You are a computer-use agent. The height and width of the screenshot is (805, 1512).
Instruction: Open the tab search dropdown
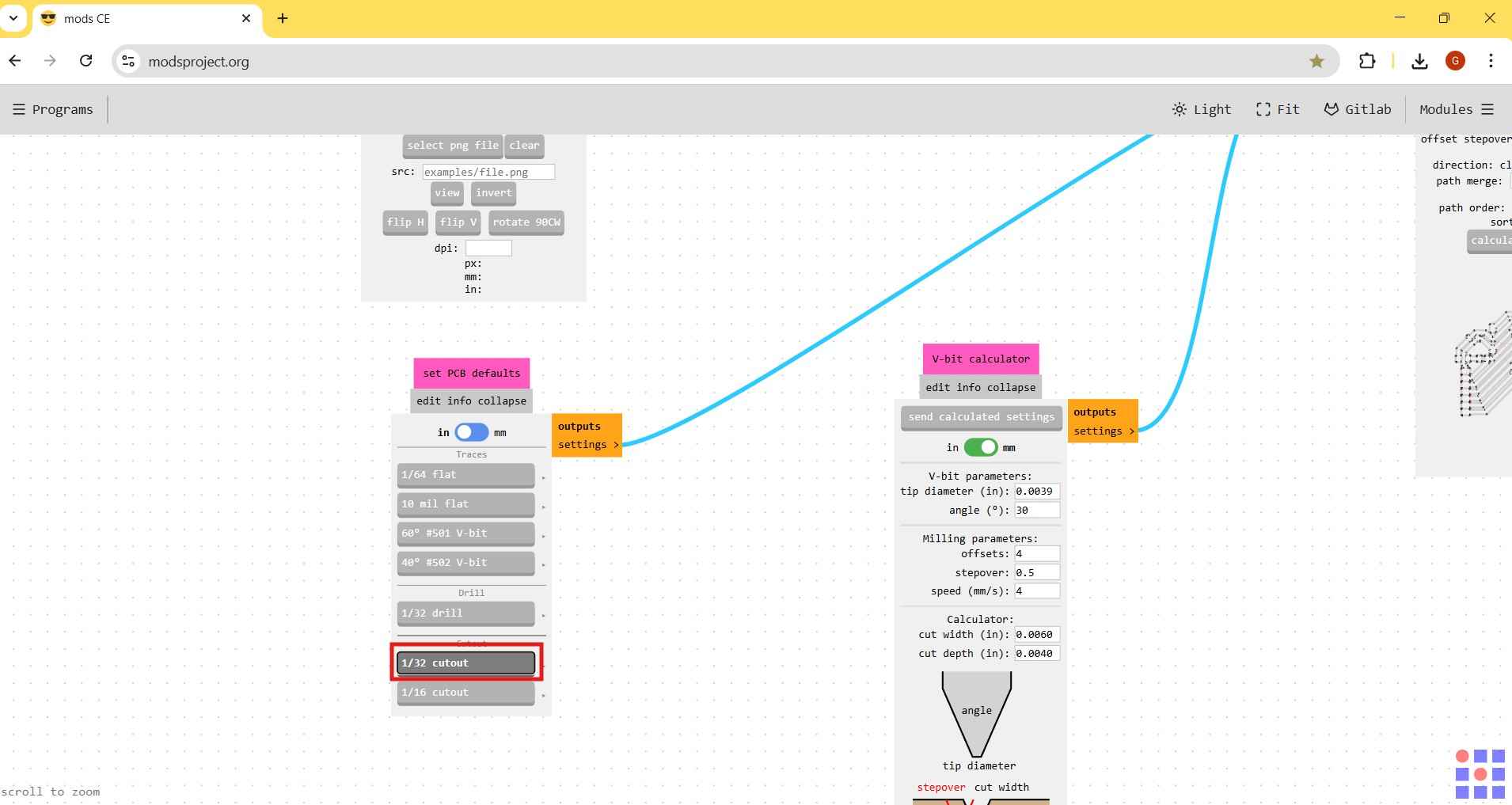coord(13,18)
